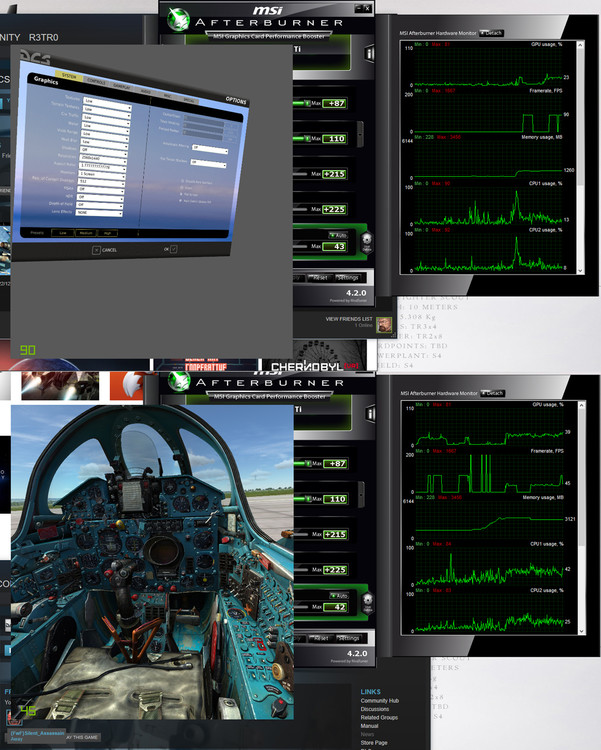Switch to the GAMEPLAY tab in DCS options
This screenshot has height=750, width=601.
pyautogui.click(x=122, y=87)
